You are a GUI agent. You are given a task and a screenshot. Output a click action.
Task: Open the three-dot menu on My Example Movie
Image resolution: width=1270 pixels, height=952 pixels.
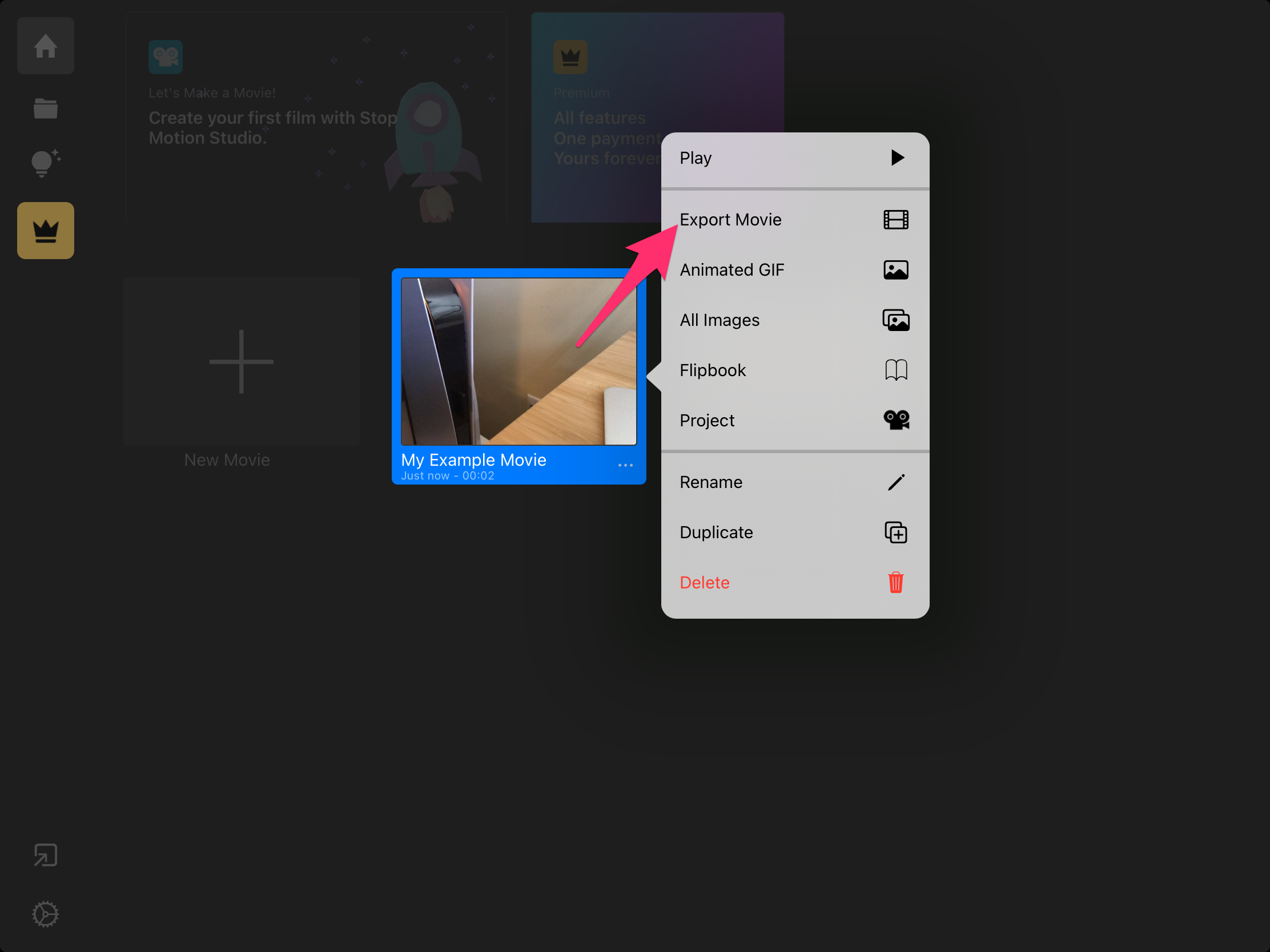(625, 465)
